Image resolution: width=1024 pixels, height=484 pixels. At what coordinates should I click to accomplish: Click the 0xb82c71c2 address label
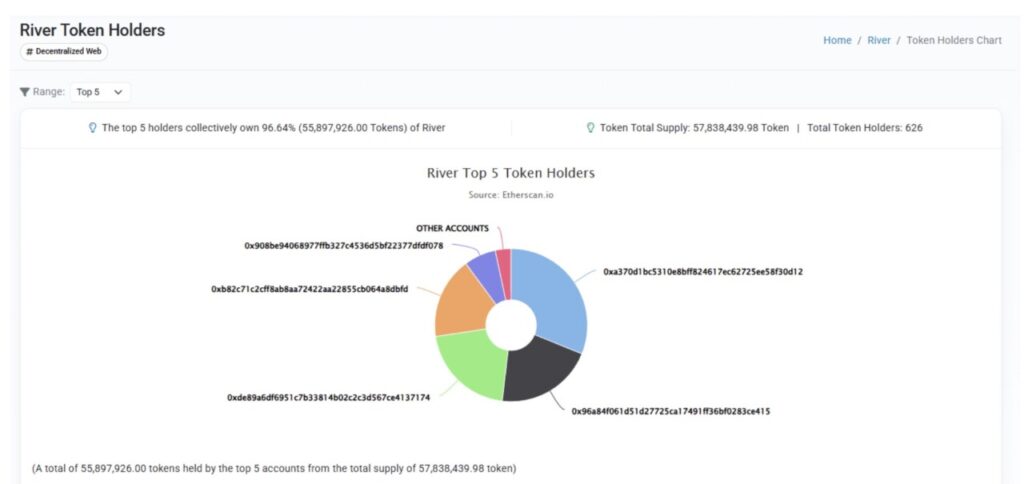coord(309,289)
